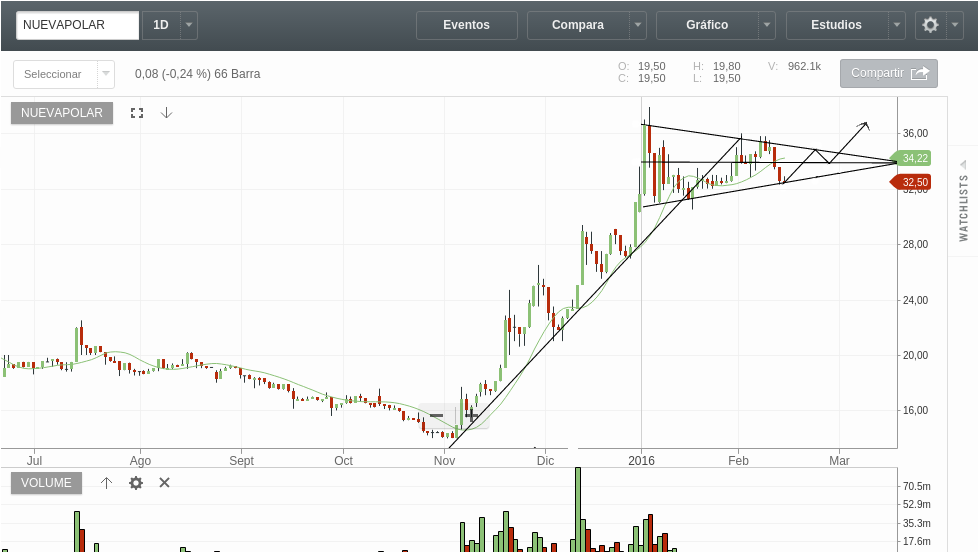Click the Nov date axis label
This screenshot has height=552, width=979.
(445, 461)
